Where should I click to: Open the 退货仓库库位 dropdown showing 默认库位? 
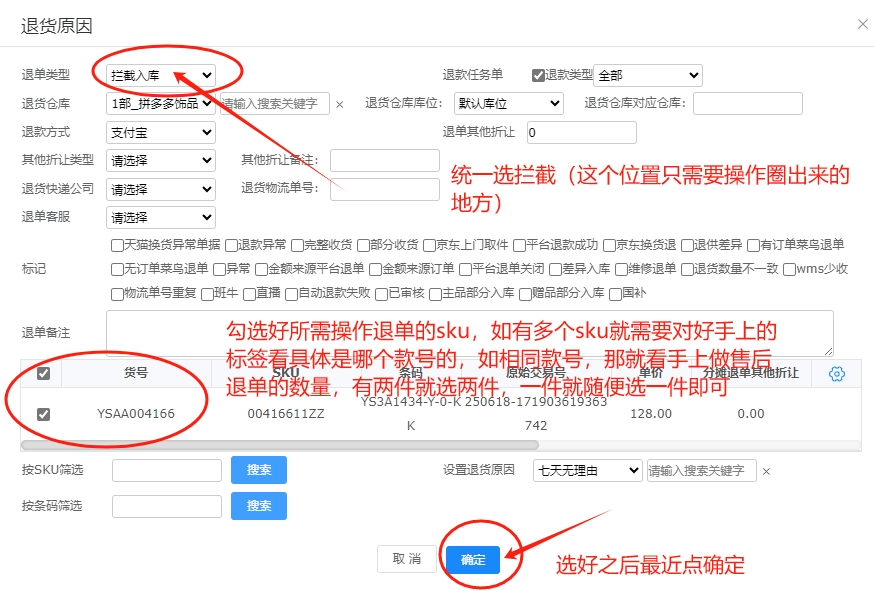[x=508, y=103]
